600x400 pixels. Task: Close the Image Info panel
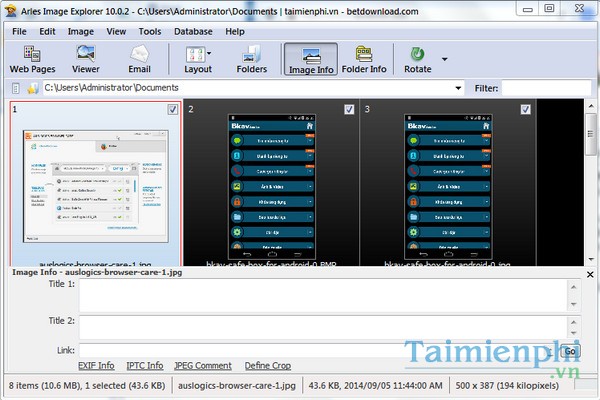coord(590,274)
